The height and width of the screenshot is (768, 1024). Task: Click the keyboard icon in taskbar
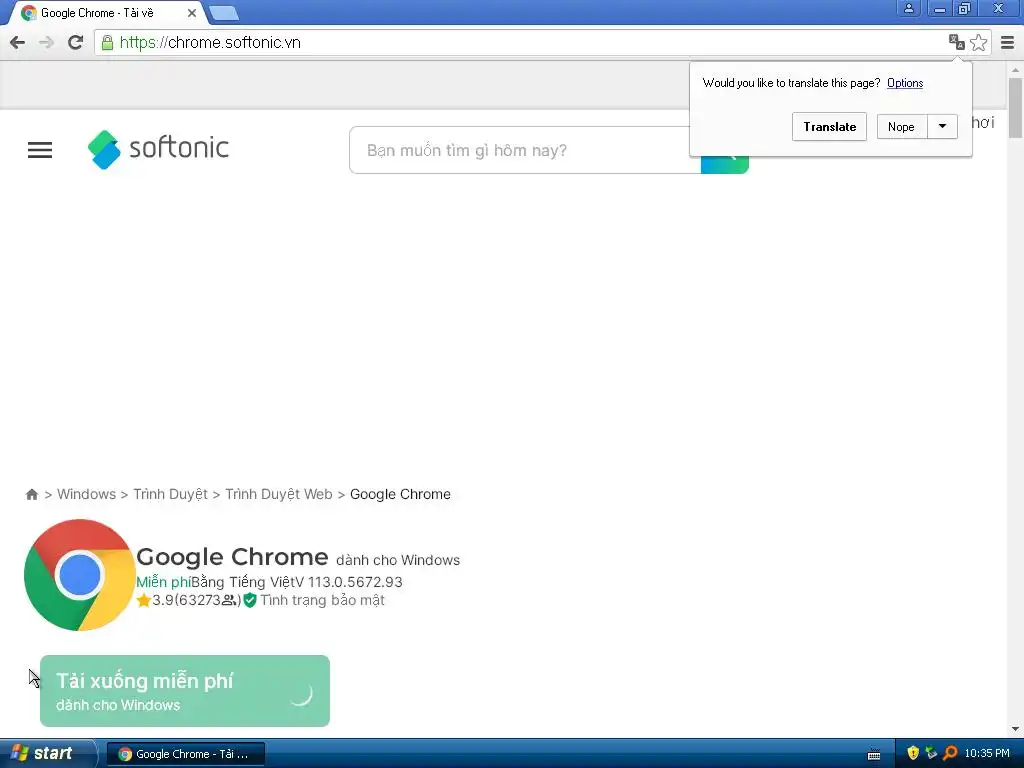click(x=874, y=755)
